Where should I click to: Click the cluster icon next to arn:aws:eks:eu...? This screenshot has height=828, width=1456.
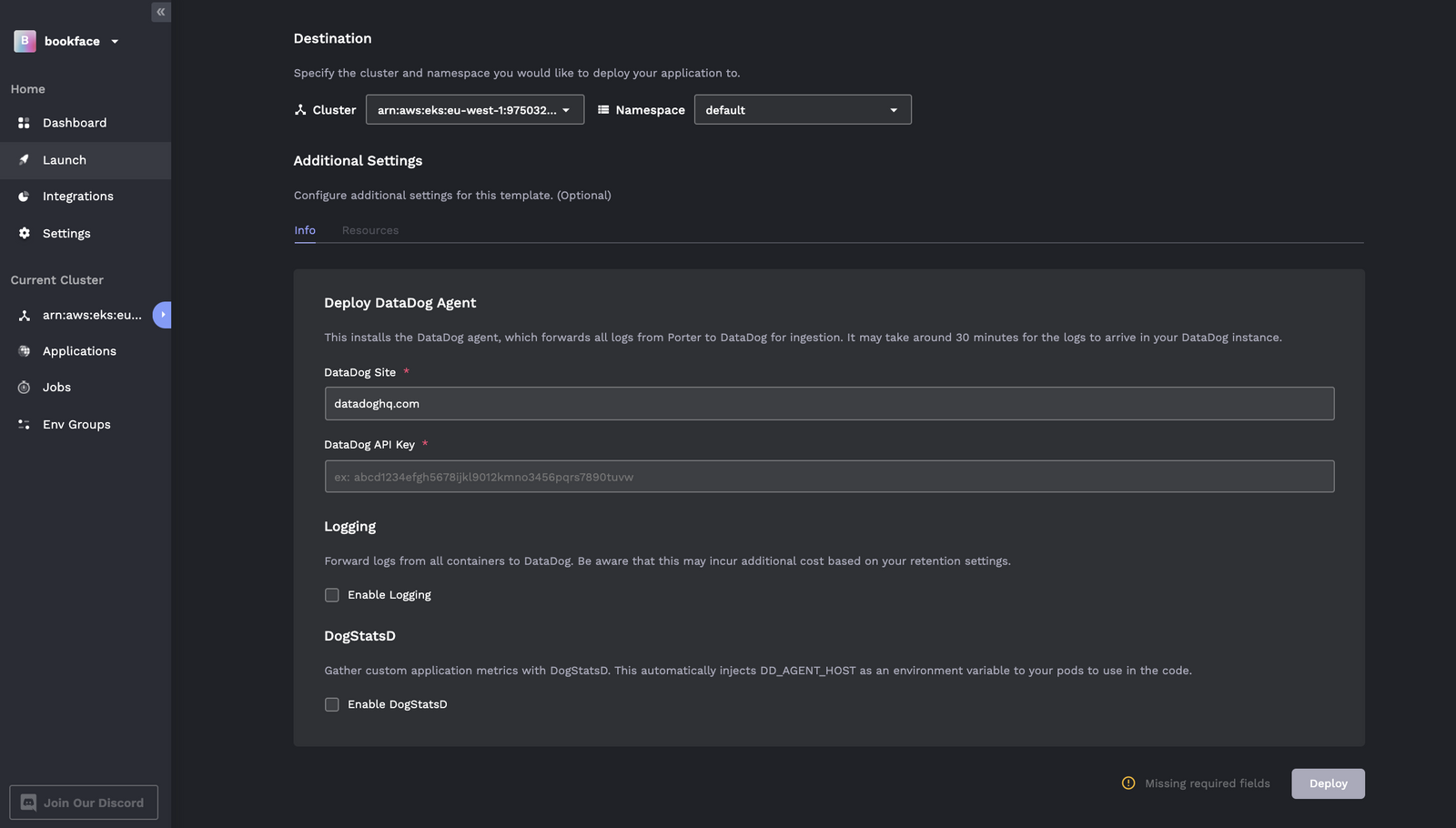(x=24, y=315)
